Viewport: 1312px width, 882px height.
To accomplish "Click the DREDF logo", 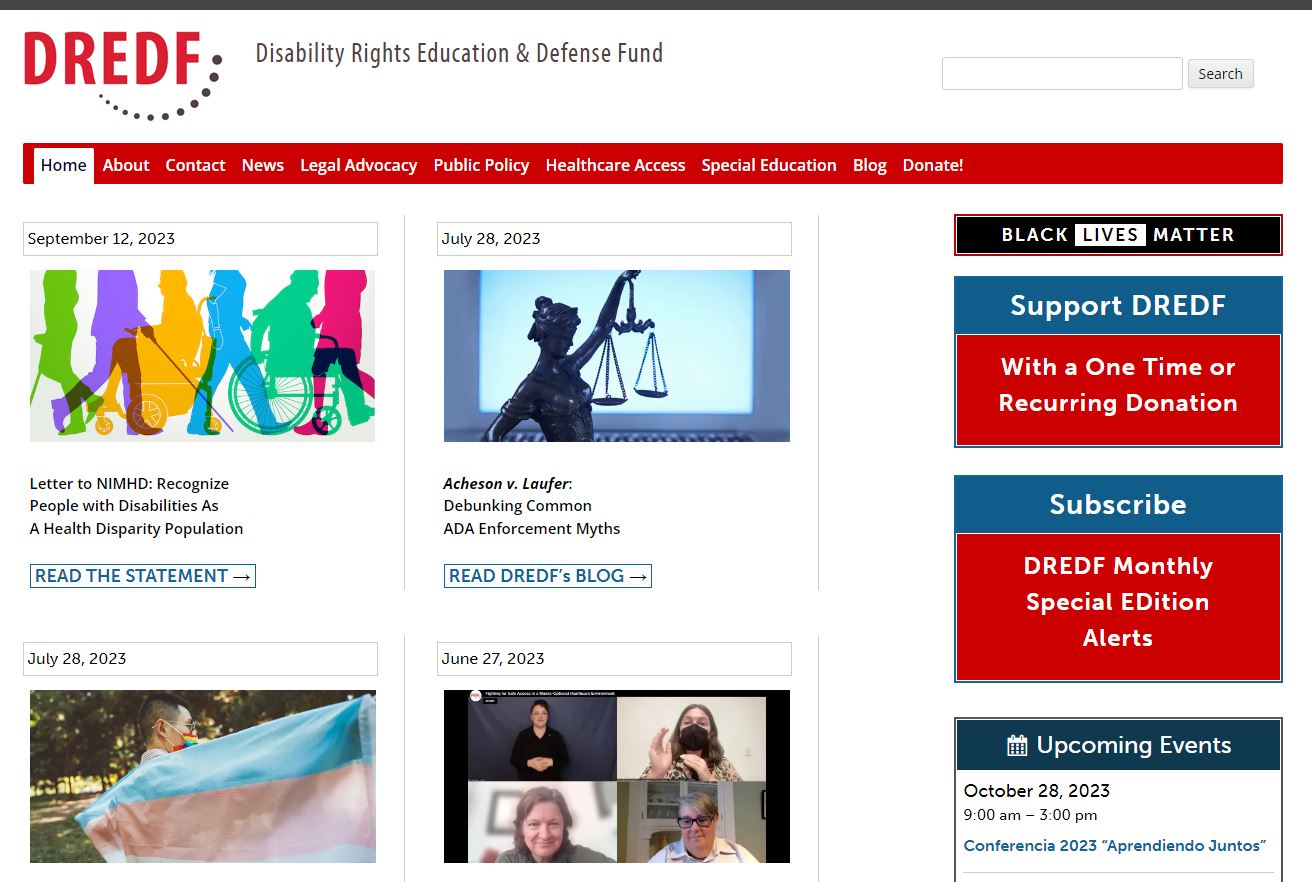I will pos(122,75).
